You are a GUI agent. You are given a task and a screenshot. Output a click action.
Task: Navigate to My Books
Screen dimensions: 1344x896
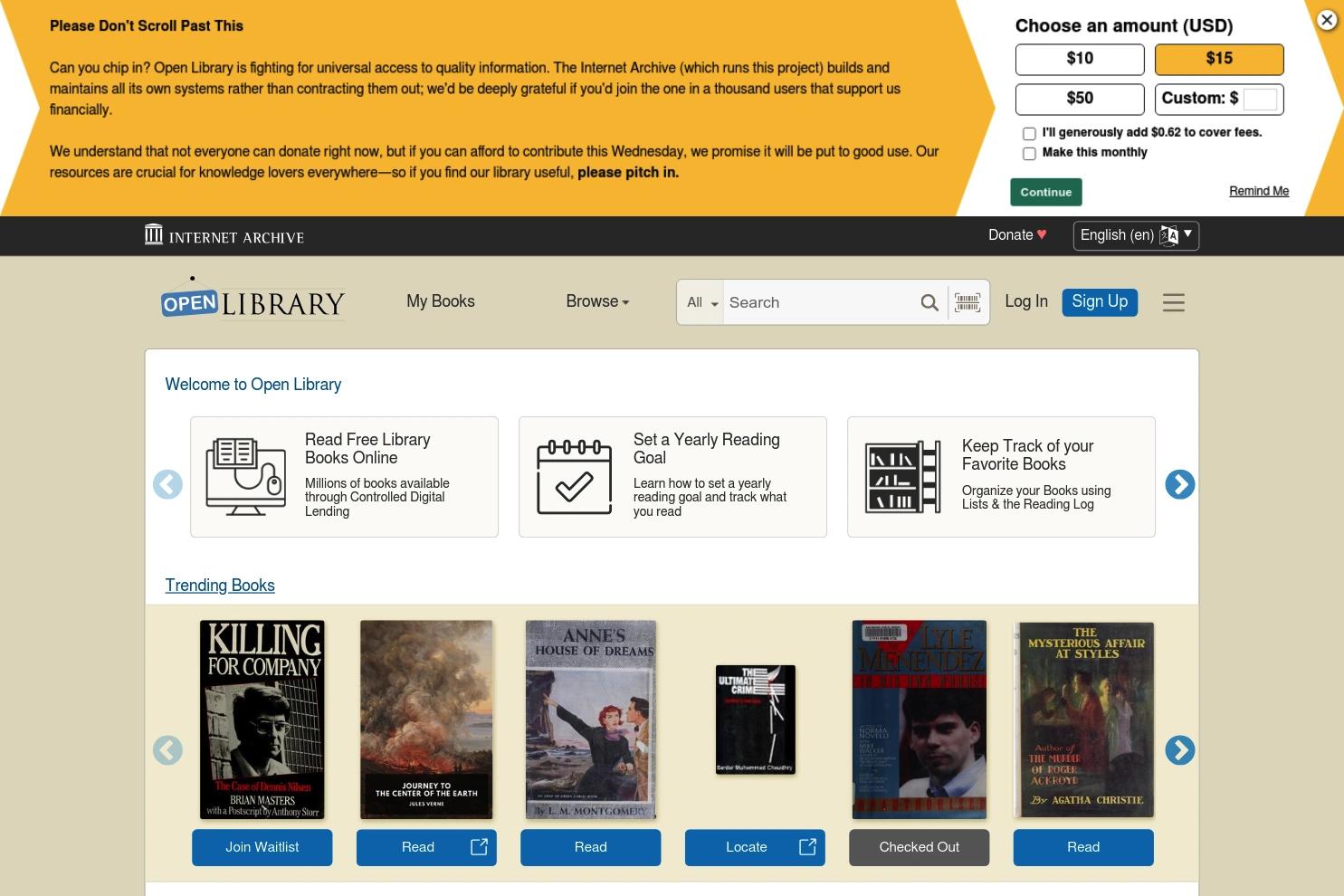point(440,301)
